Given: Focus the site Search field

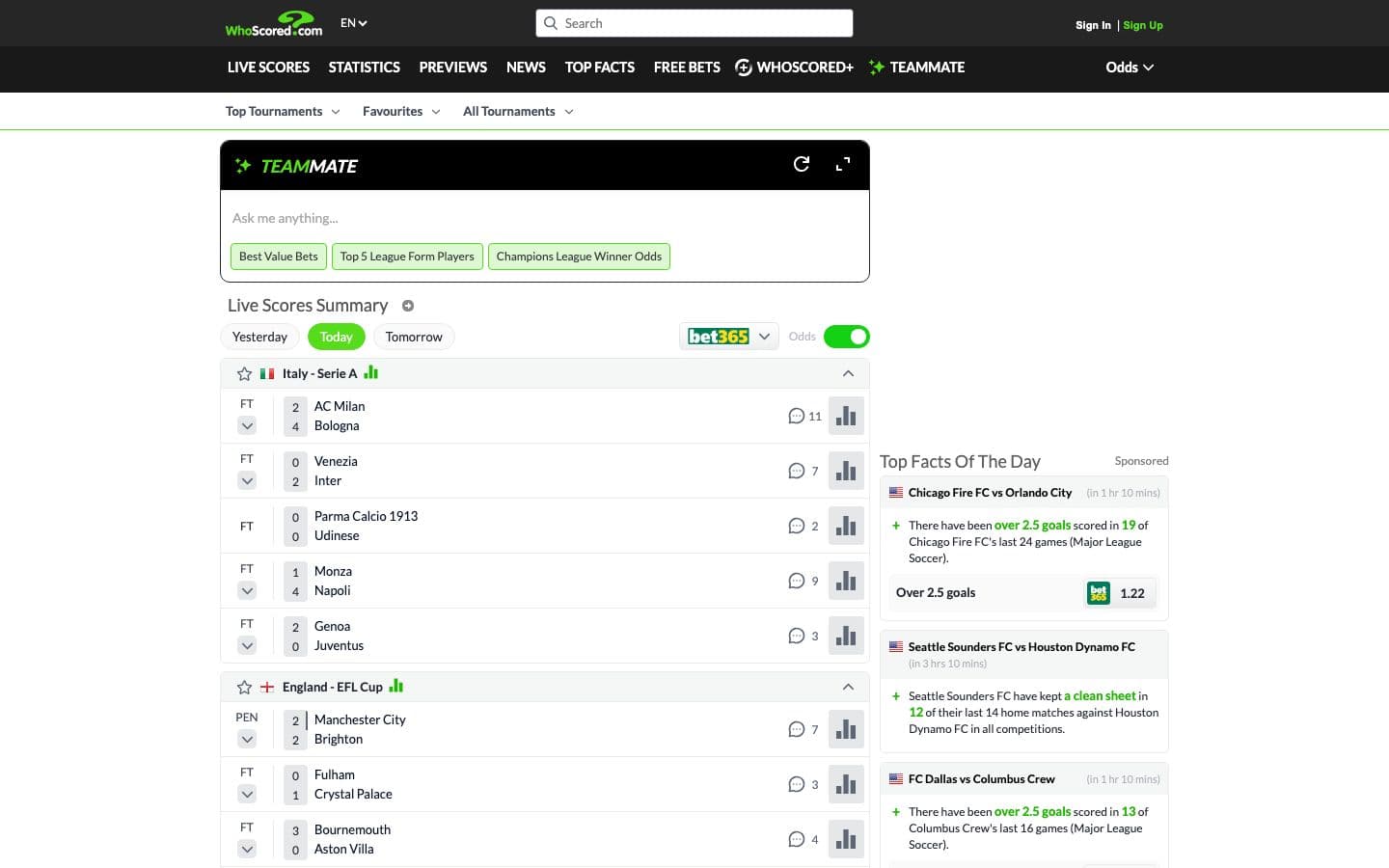Looking at the screenshot, I should click(694, 23).
